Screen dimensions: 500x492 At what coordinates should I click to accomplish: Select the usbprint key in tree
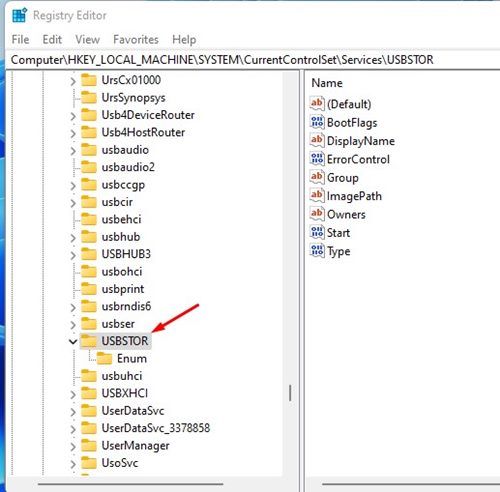[x=123, y=289]
